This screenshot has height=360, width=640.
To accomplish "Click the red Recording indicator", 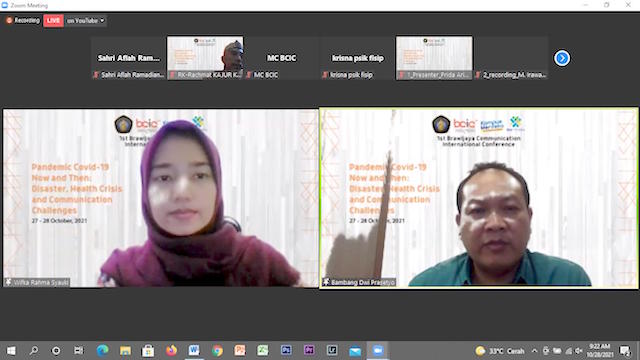I will 23,20.
